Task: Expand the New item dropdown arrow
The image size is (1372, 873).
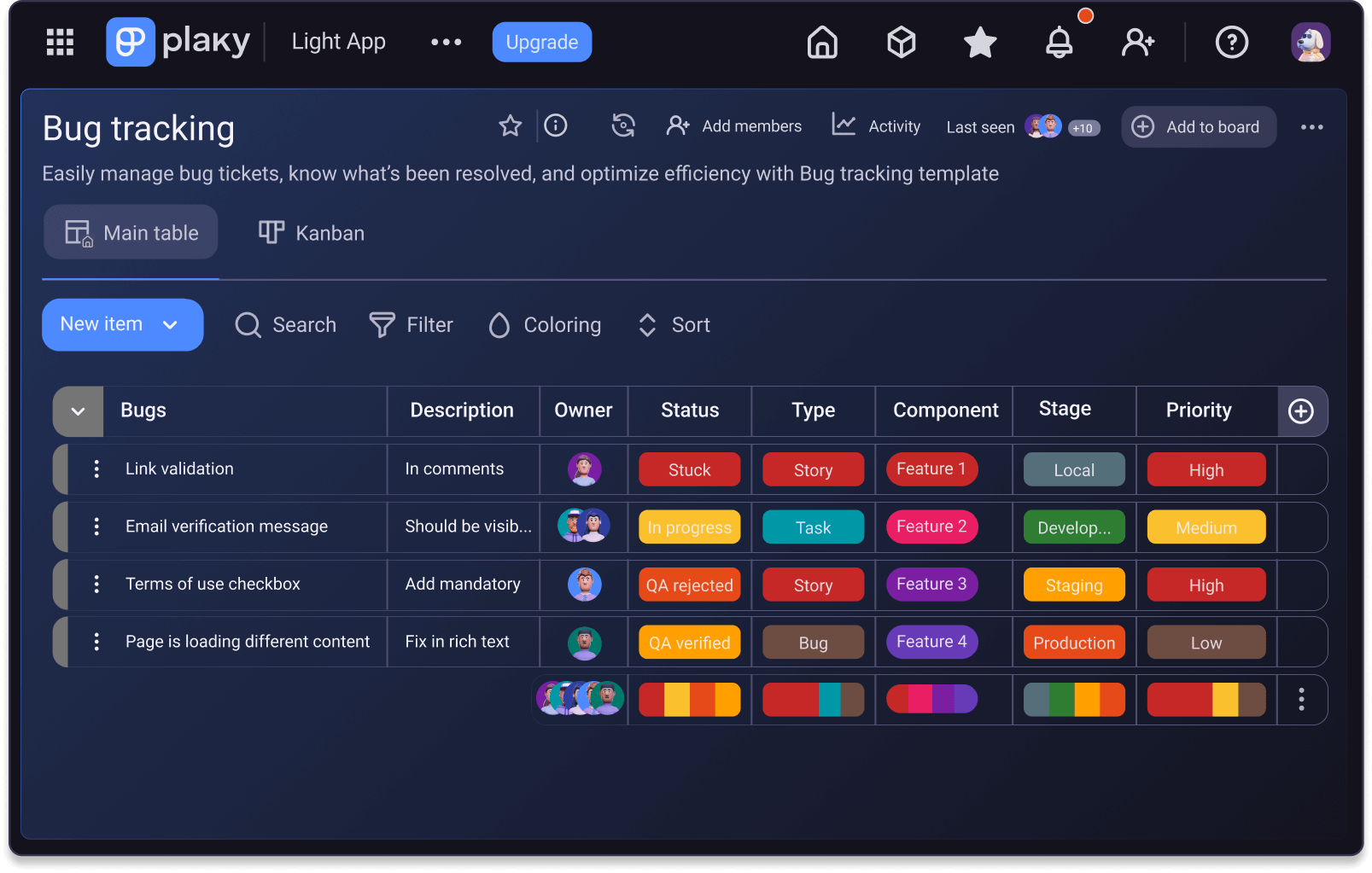Action: click(x=170, y=325)
